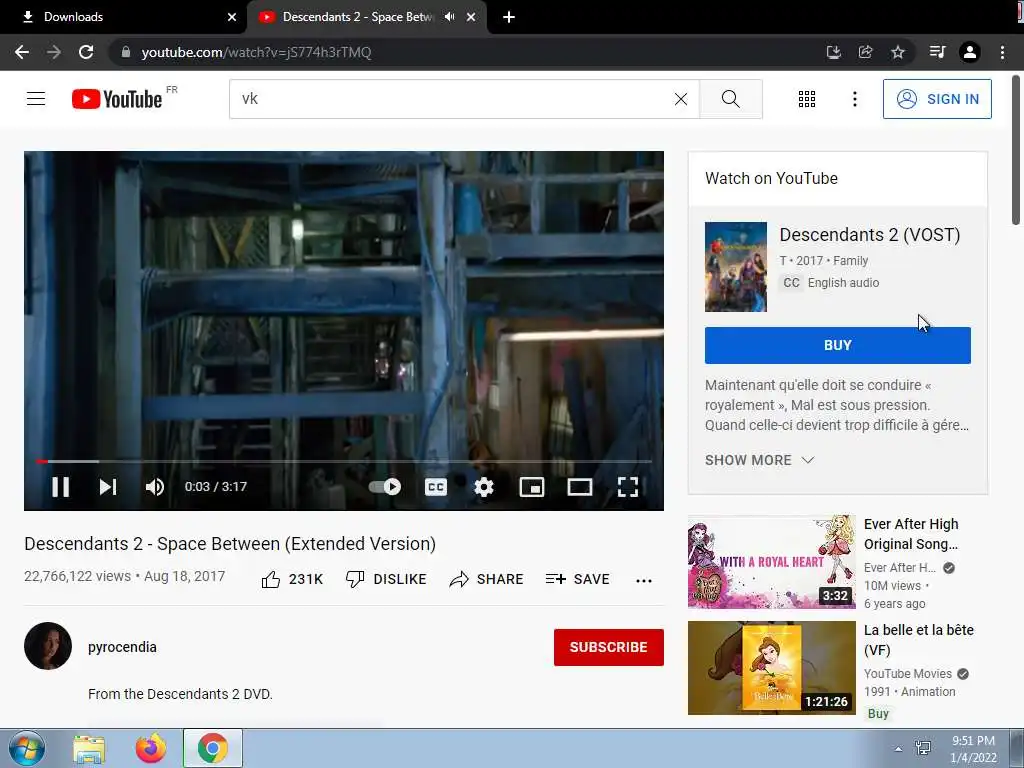
Task: Toggle closed captions CC button
Action: pos(436,487)
